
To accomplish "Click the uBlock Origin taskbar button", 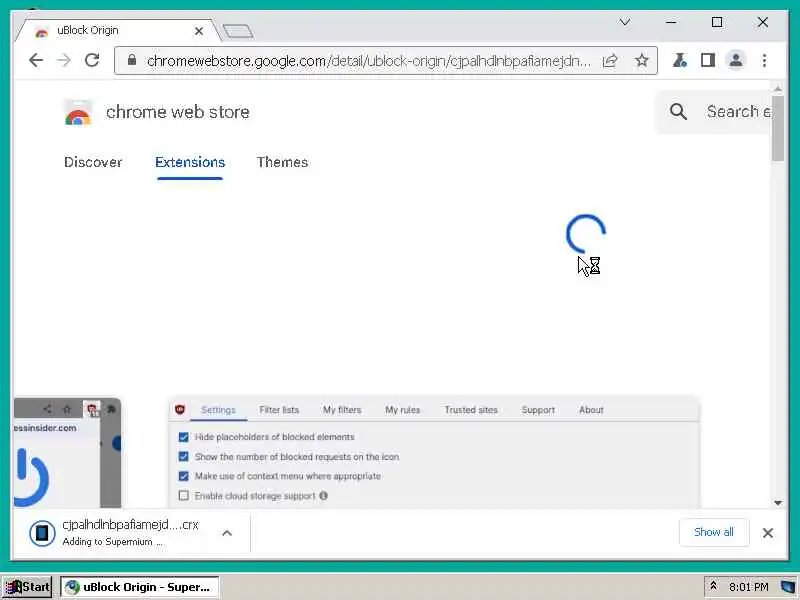I will 139,587.
